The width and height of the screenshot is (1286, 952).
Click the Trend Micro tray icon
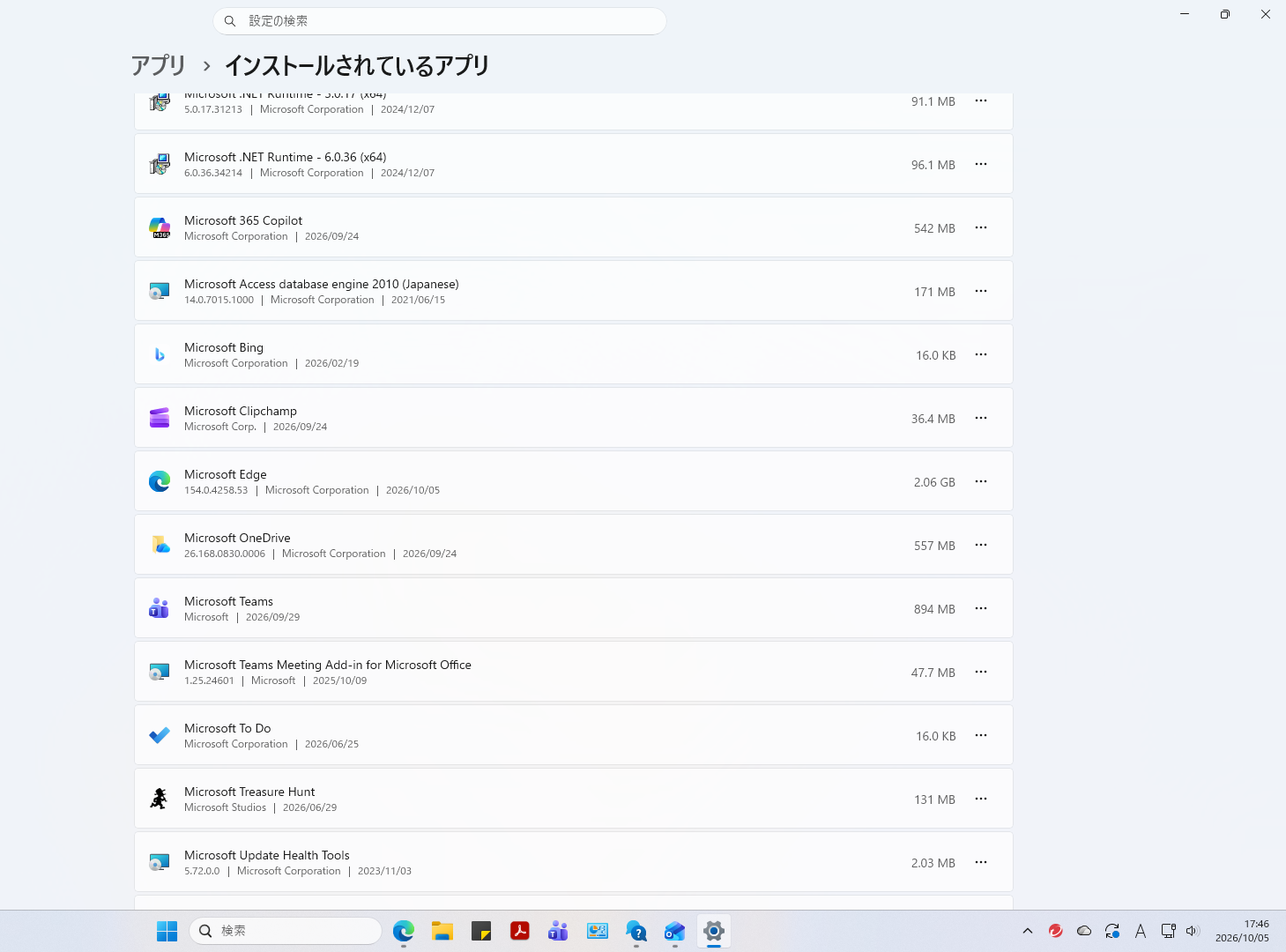tap(1056, 931)
